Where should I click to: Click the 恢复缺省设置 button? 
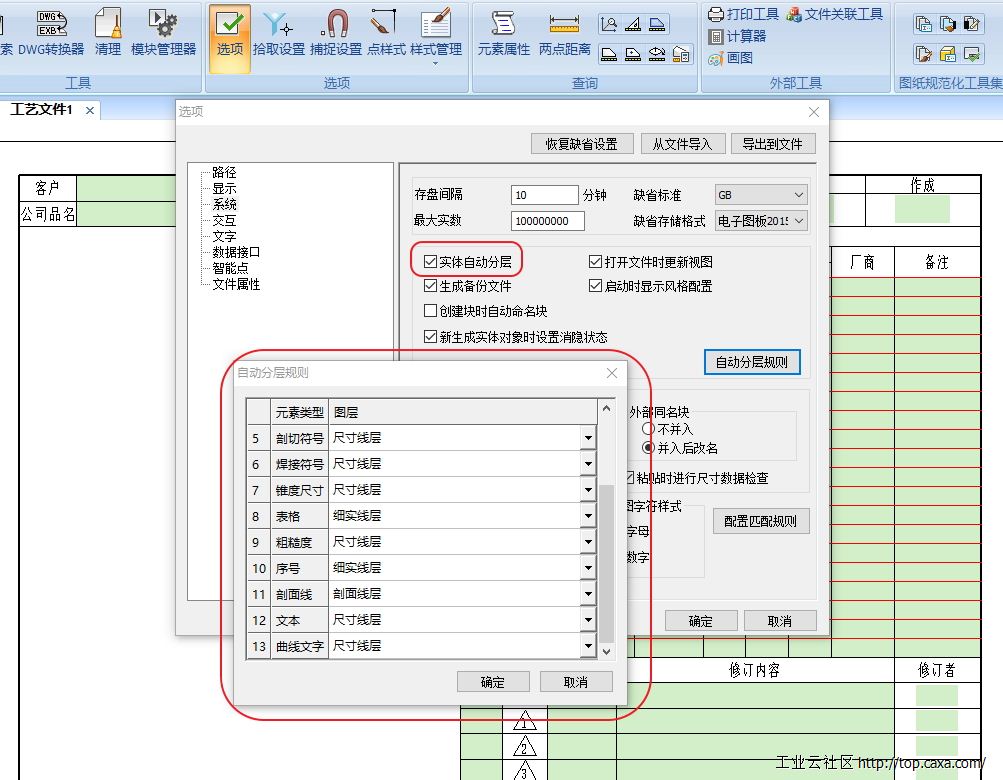581,144
